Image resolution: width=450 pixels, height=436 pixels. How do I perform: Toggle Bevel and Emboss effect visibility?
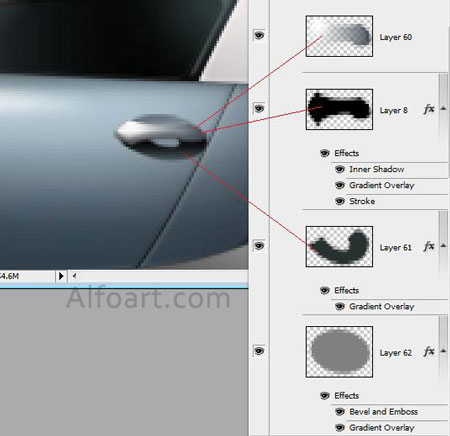pyautogui.click(x=340, y=412)
